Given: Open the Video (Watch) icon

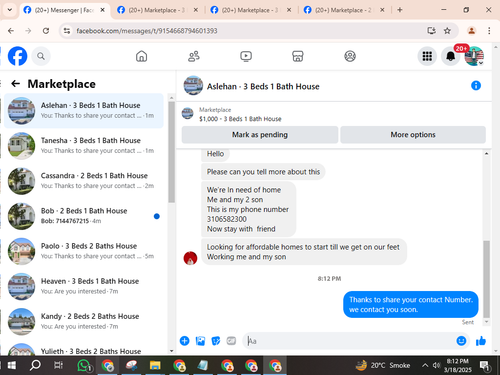Looking at the screenshot, I should click(246, 56).
